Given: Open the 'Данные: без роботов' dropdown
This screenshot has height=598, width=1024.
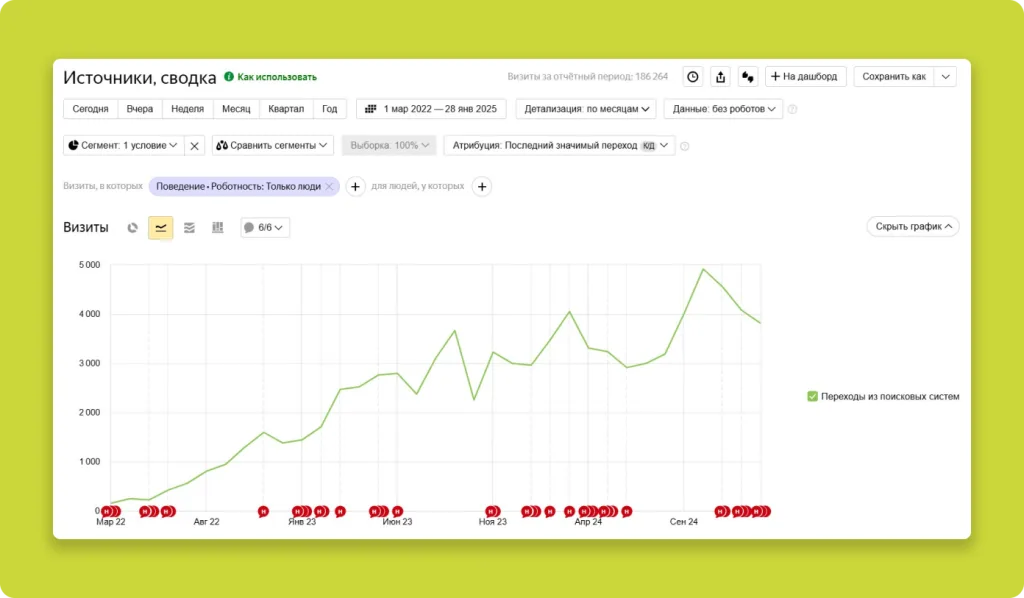Looking at the screenshot, I should 724,109.
